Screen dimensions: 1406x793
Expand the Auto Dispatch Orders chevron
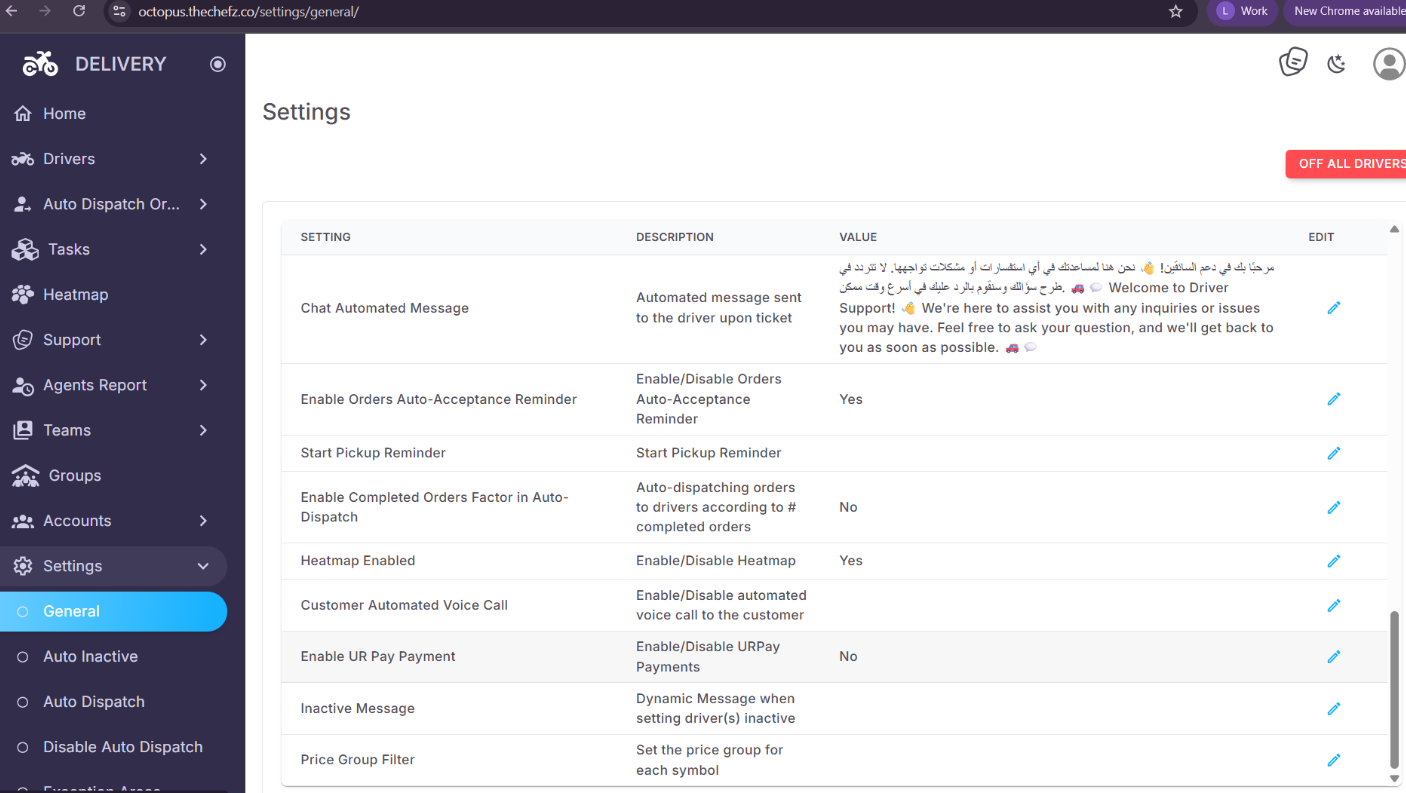203,204
